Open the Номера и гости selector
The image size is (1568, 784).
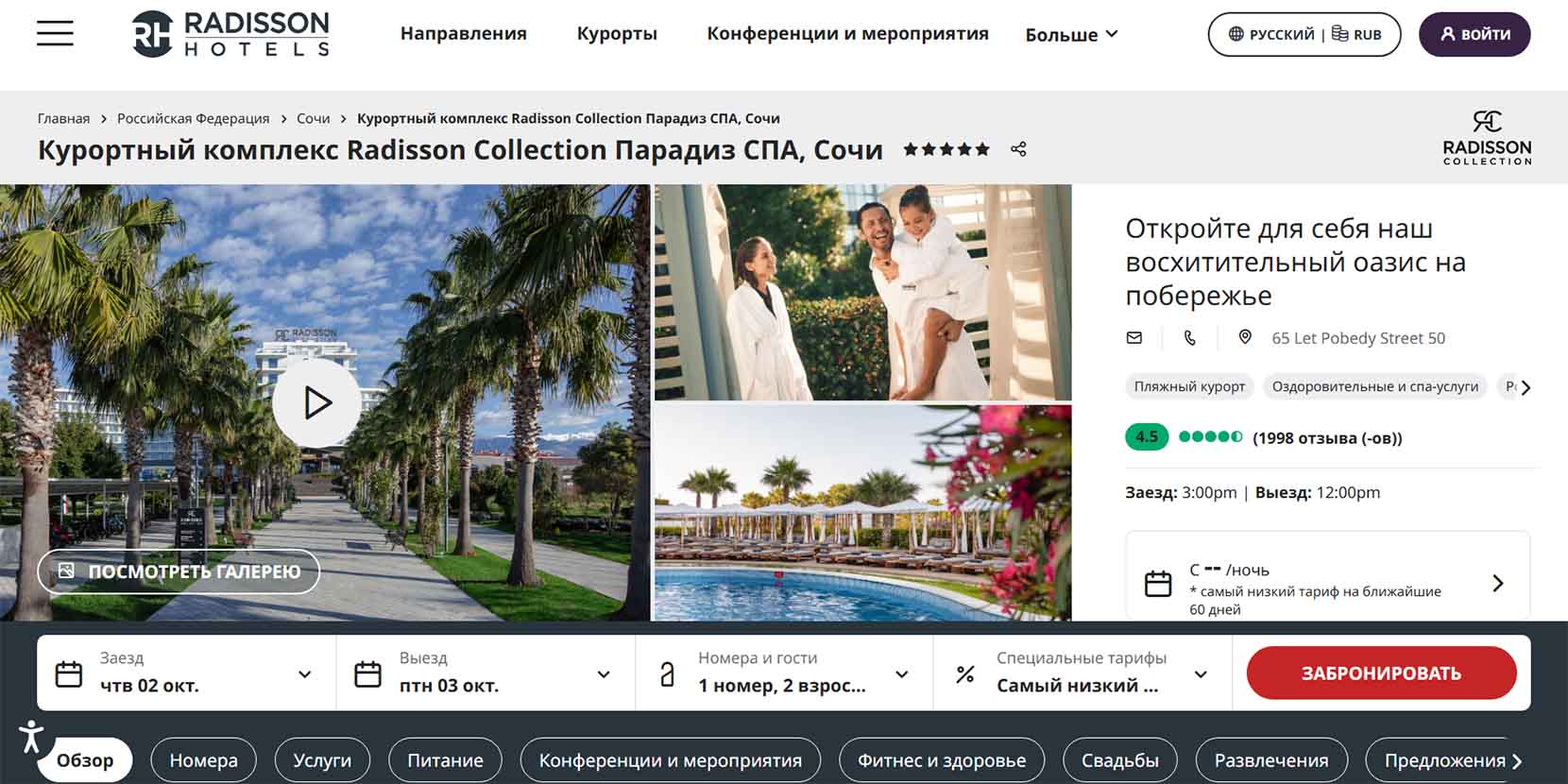[784, 673]
